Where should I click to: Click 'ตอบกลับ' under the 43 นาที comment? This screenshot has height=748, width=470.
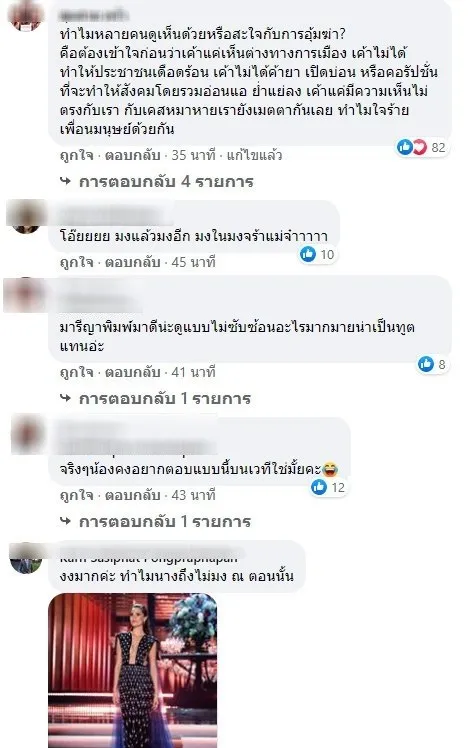click(132, 495)
